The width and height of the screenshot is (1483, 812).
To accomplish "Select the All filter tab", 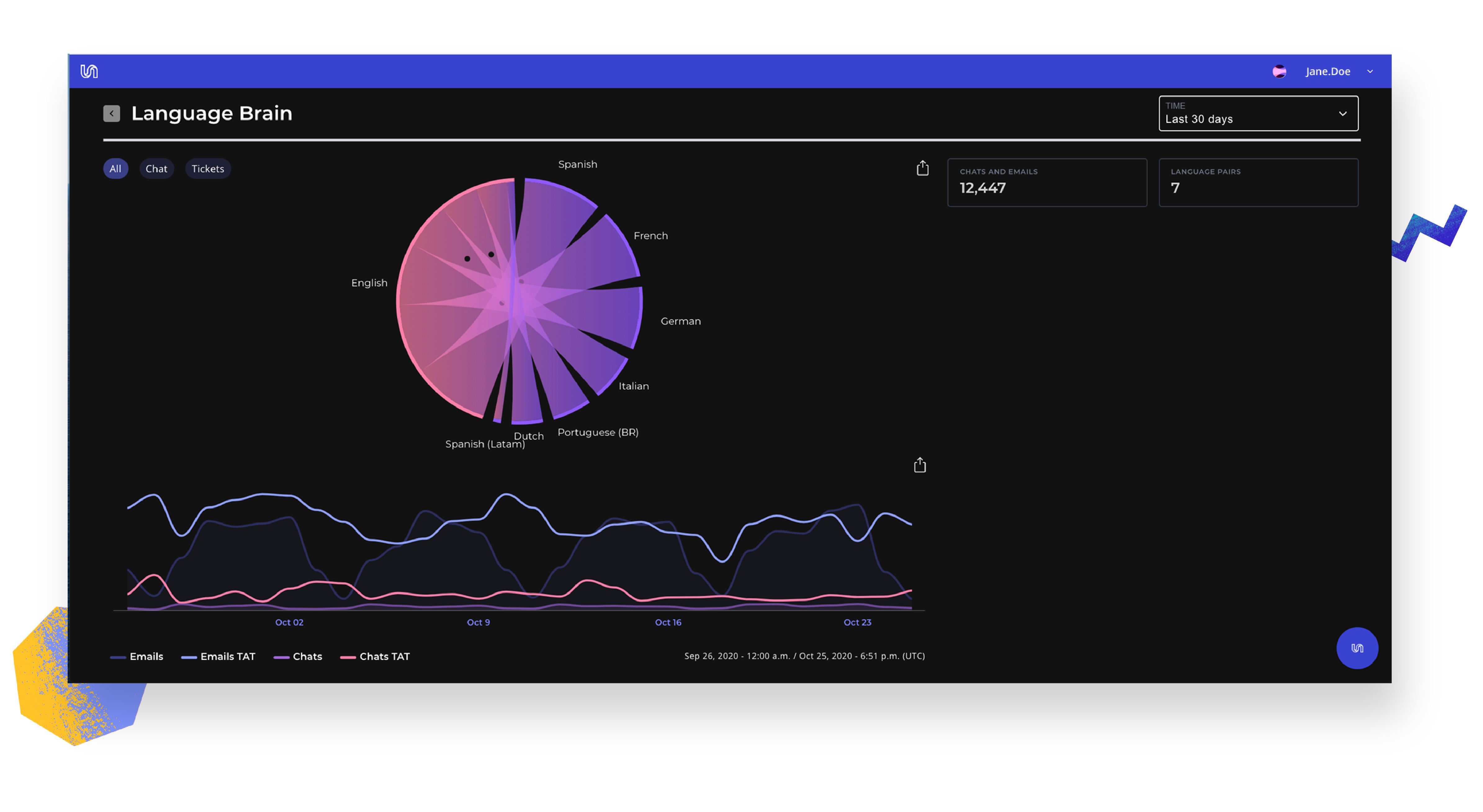I will coord(115,168).
